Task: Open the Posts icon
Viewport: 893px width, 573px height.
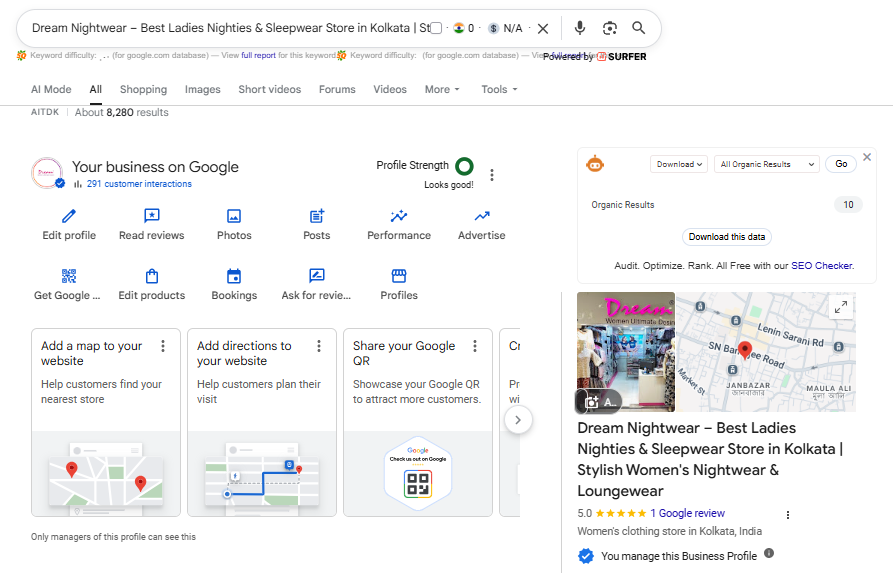Action: [317, 216]
